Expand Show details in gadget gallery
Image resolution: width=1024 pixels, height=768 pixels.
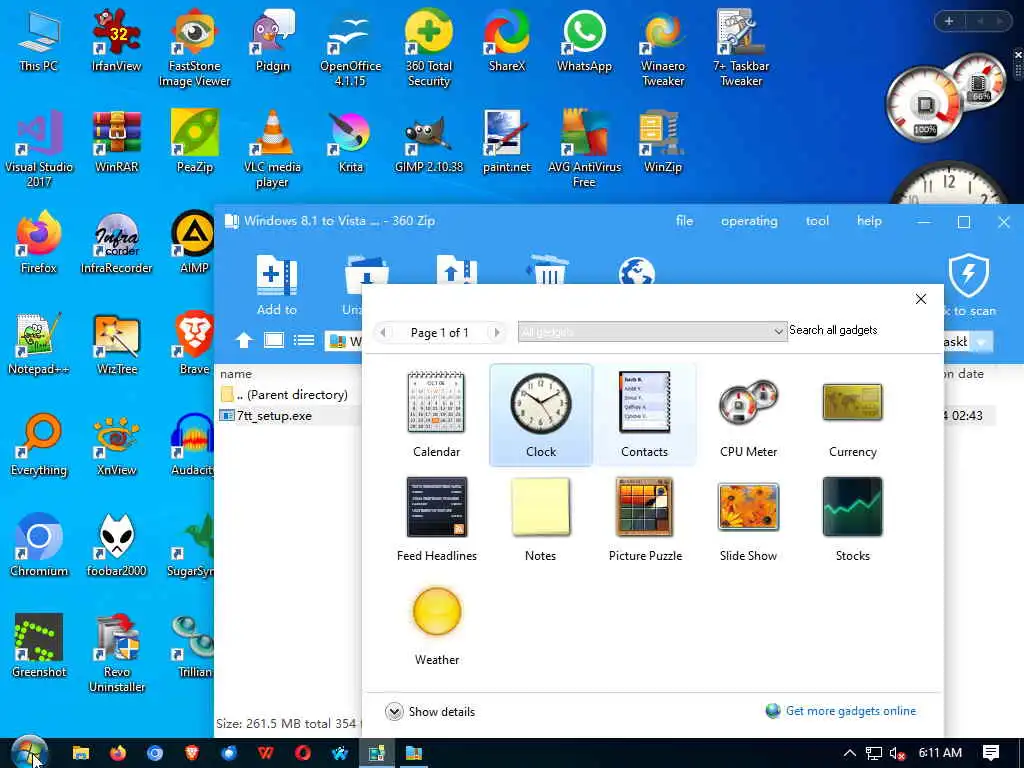430,711
